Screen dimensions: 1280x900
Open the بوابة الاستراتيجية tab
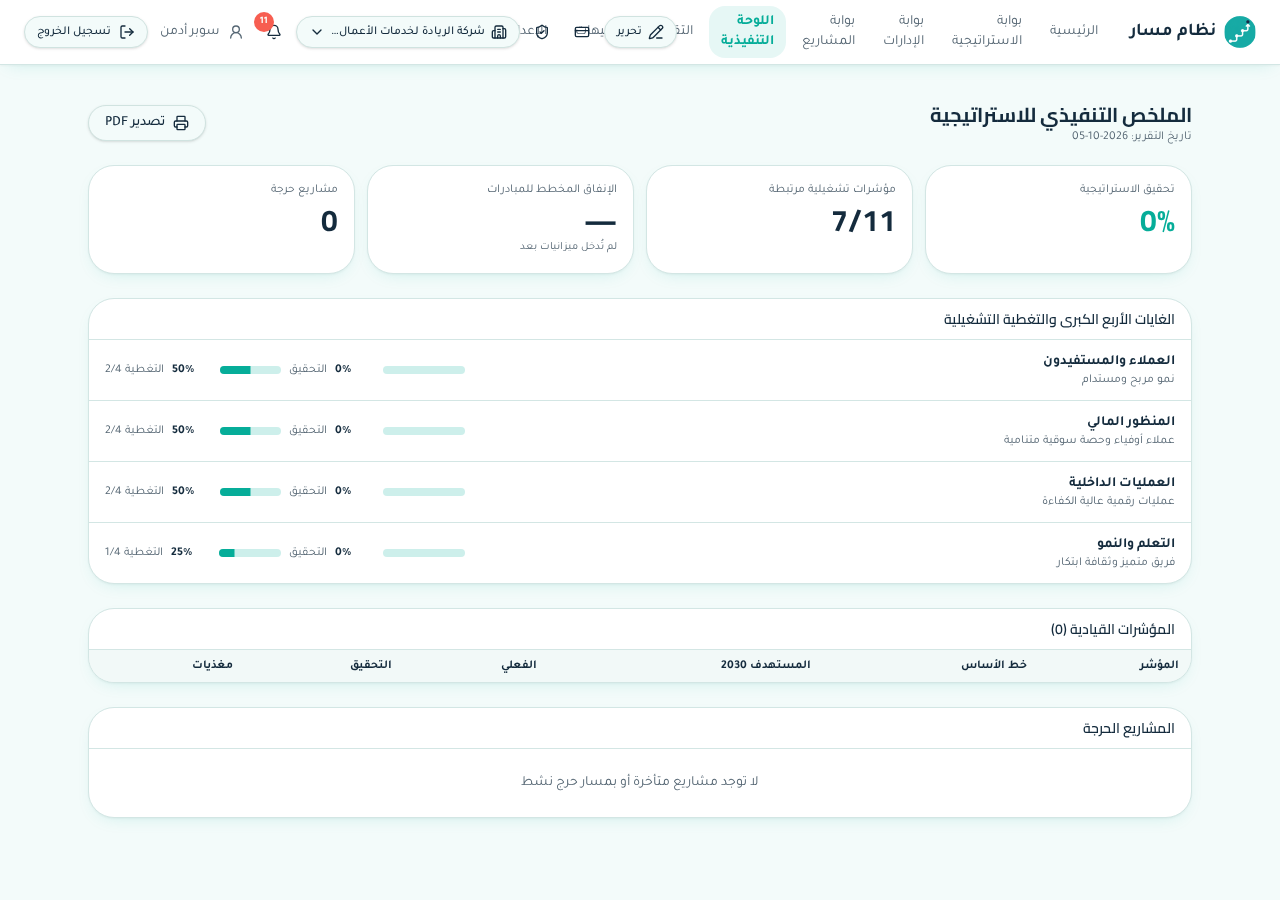pyautogui.click(x=987, y=31)
